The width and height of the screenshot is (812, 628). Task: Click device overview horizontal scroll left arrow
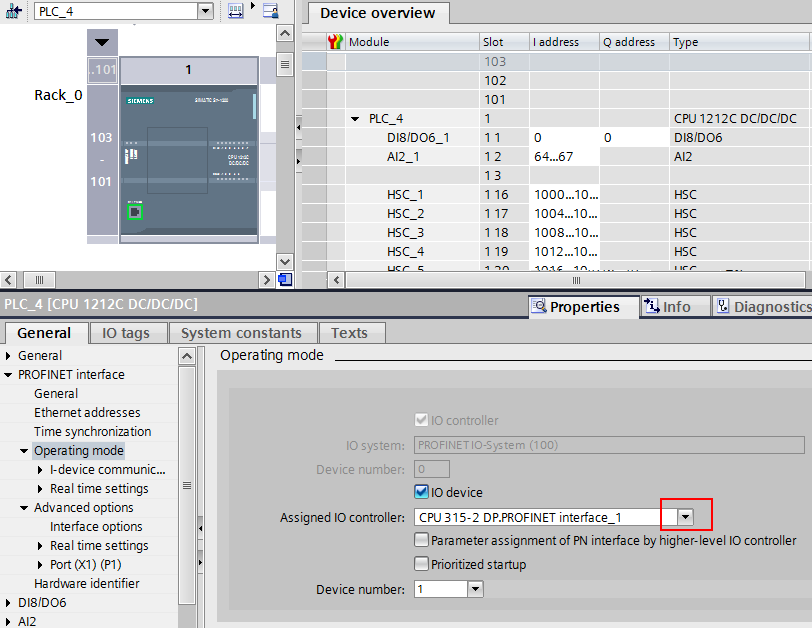(x=337, y=280)
